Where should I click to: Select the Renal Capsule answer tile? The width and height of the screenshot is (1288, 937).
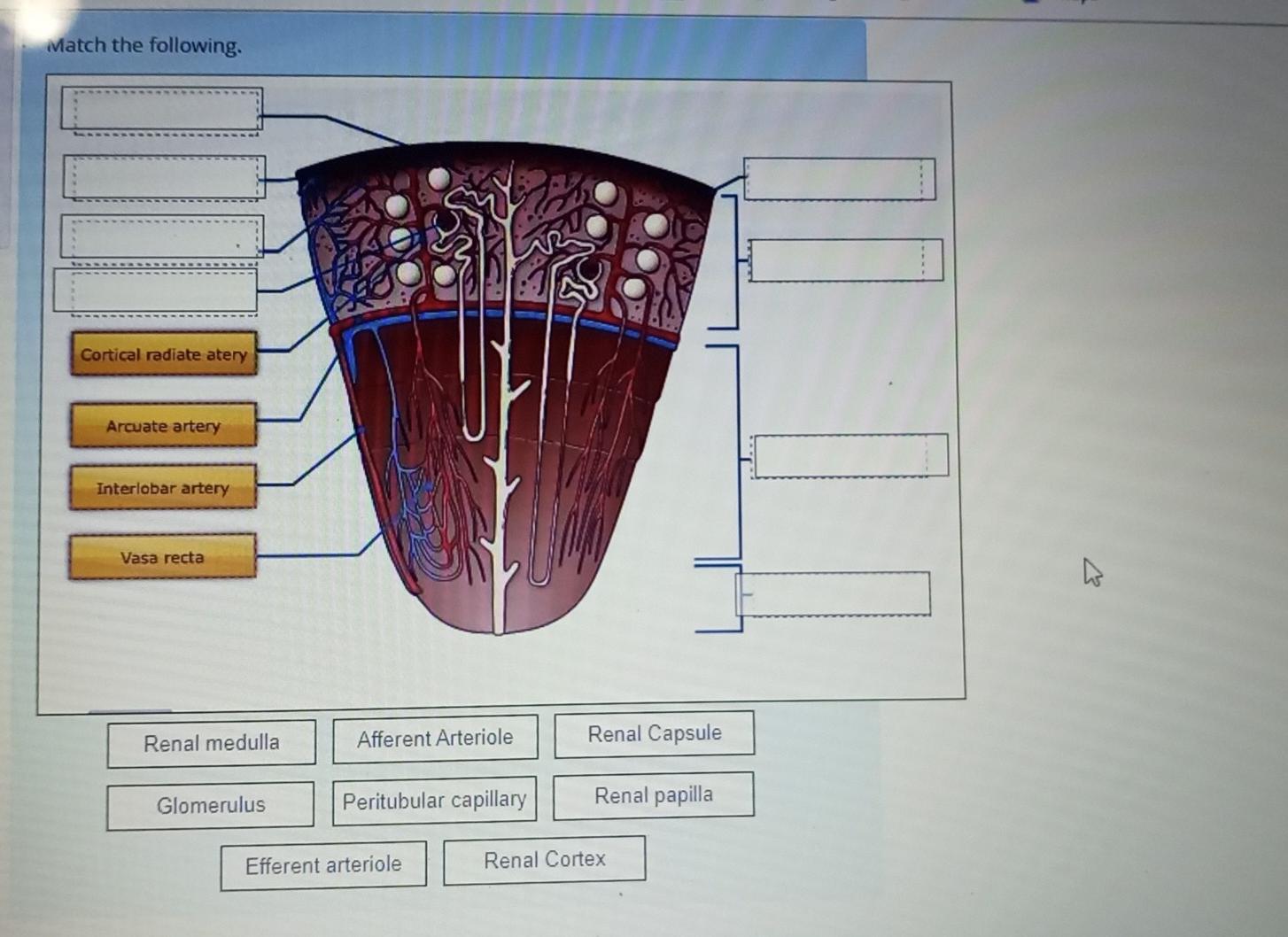click(654, 733)
